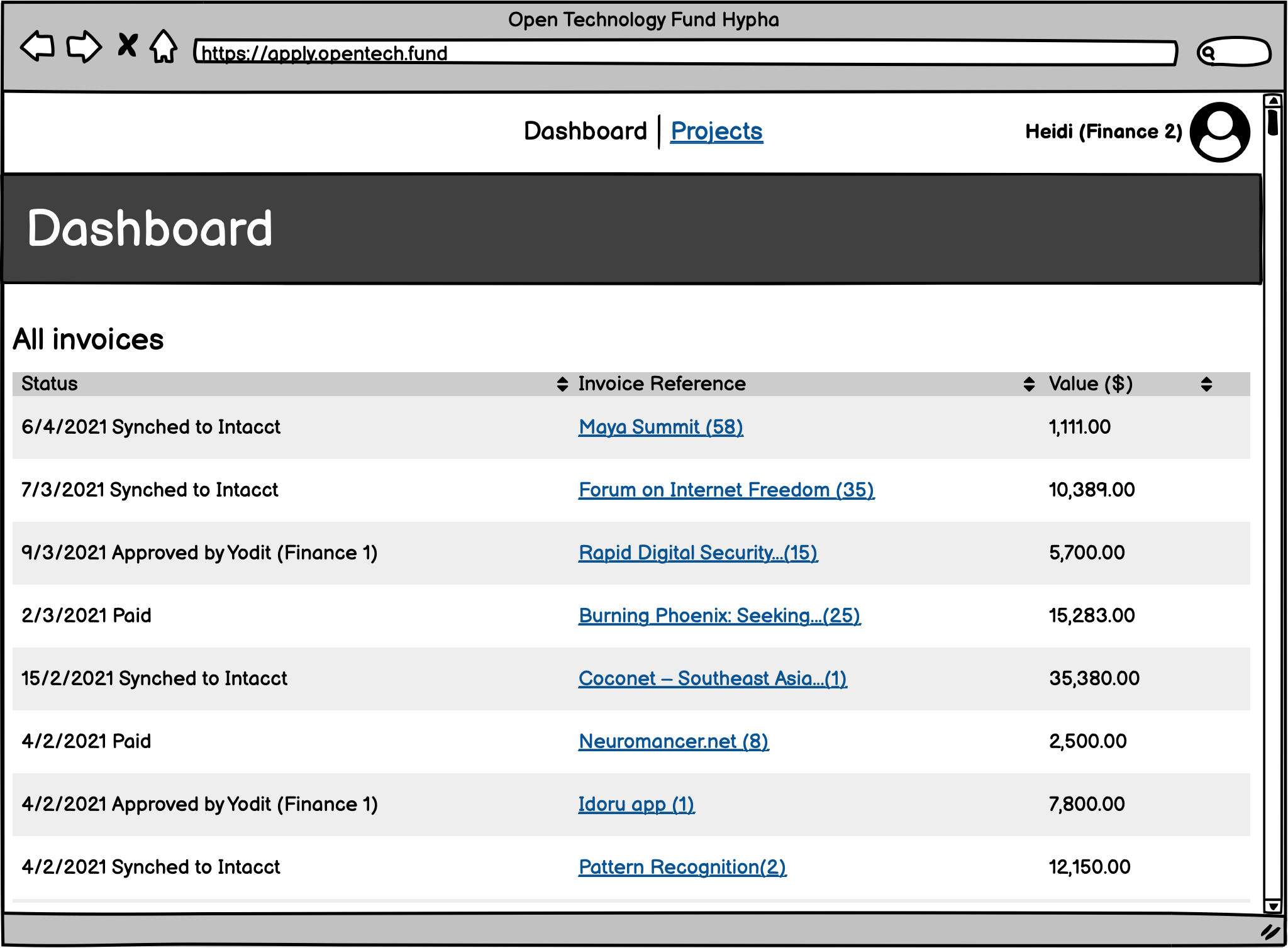Open the Pattern Recognition invoice
Screen dimensions: 1288x948
pos(682,867)
